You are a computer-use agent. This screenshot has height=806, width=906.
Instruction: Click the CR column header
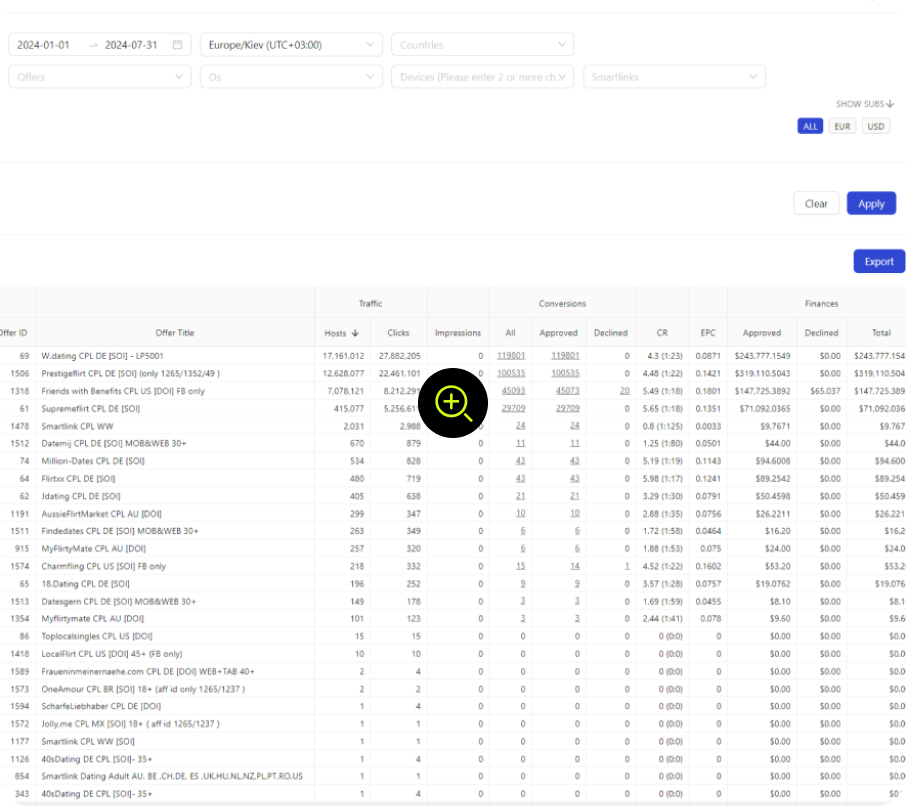click(x=662, y=333)
